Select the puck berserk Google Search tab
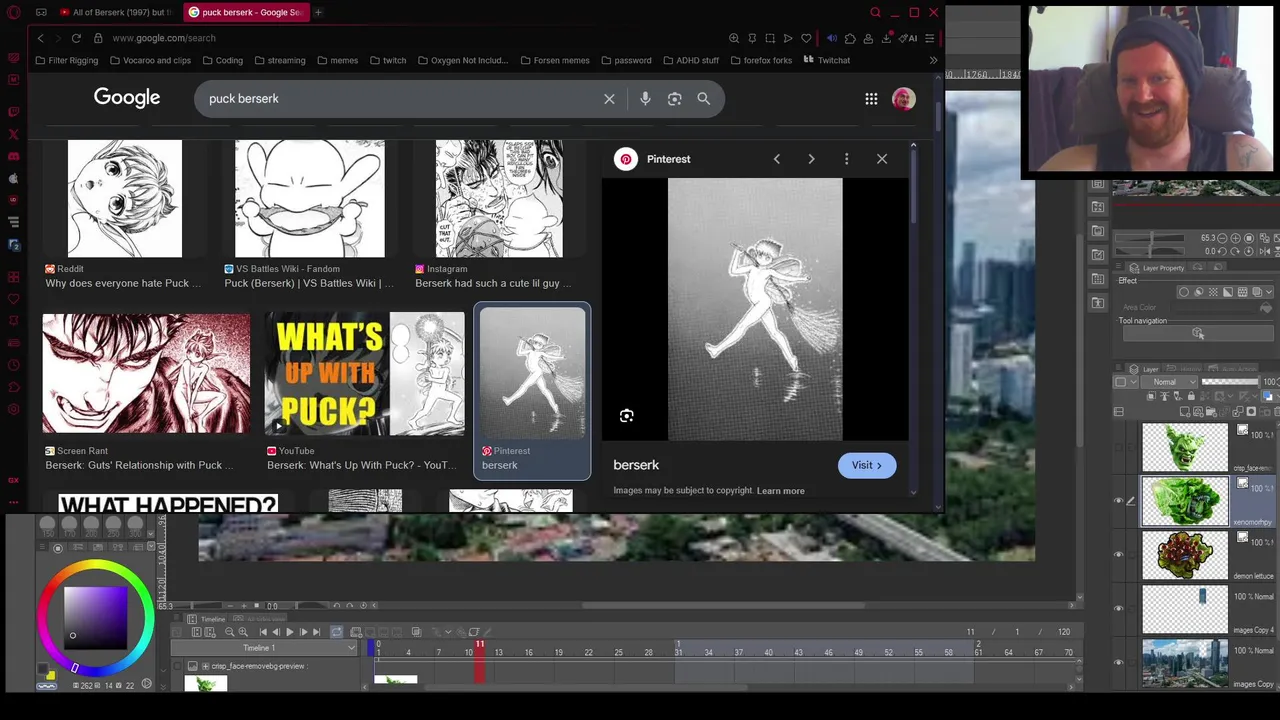 (x=245, y=12)
